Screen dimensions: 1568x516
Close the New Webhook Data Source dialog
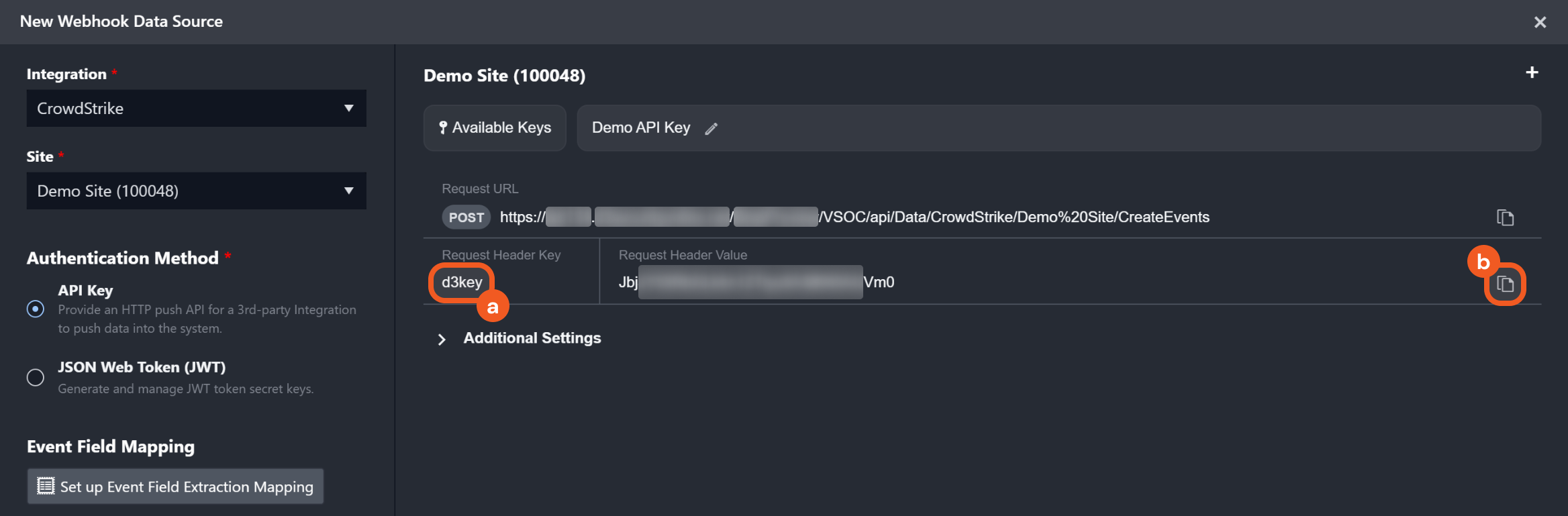tap(1540, 22)
